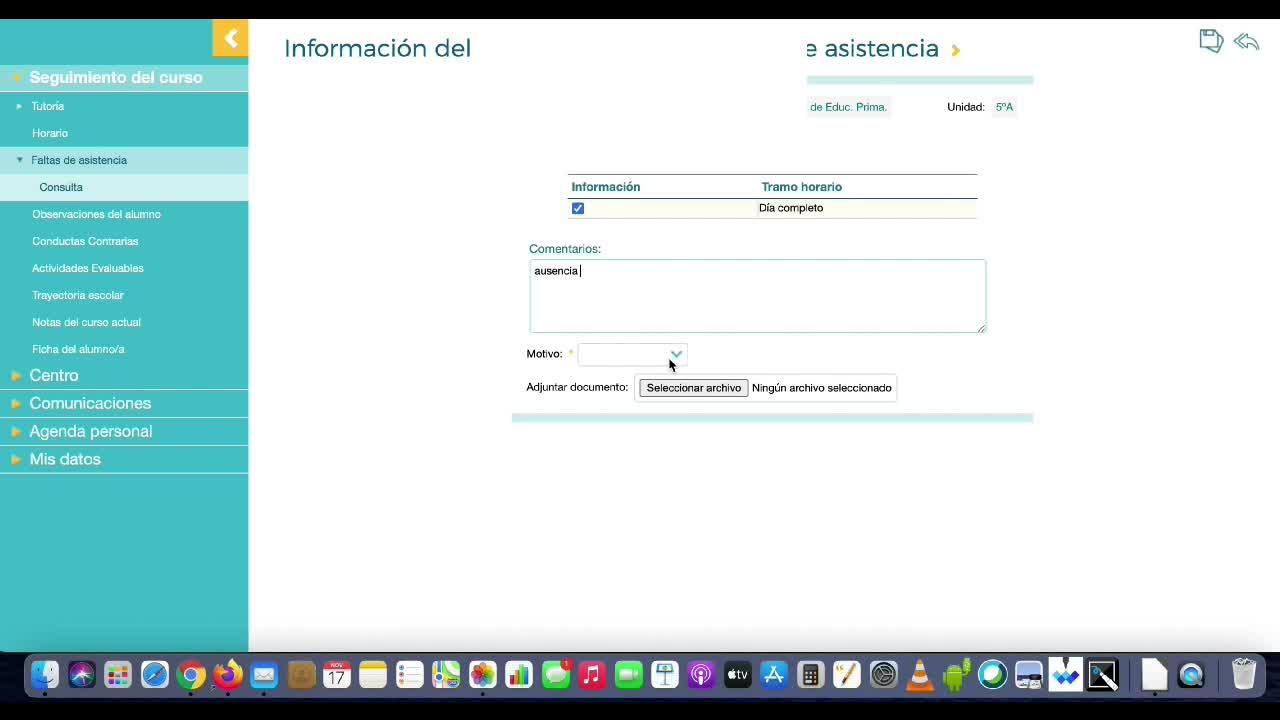Screen dimensions: 1280x720
Task: Open Android File Transfer from the Dock
Action: (957, 675)
